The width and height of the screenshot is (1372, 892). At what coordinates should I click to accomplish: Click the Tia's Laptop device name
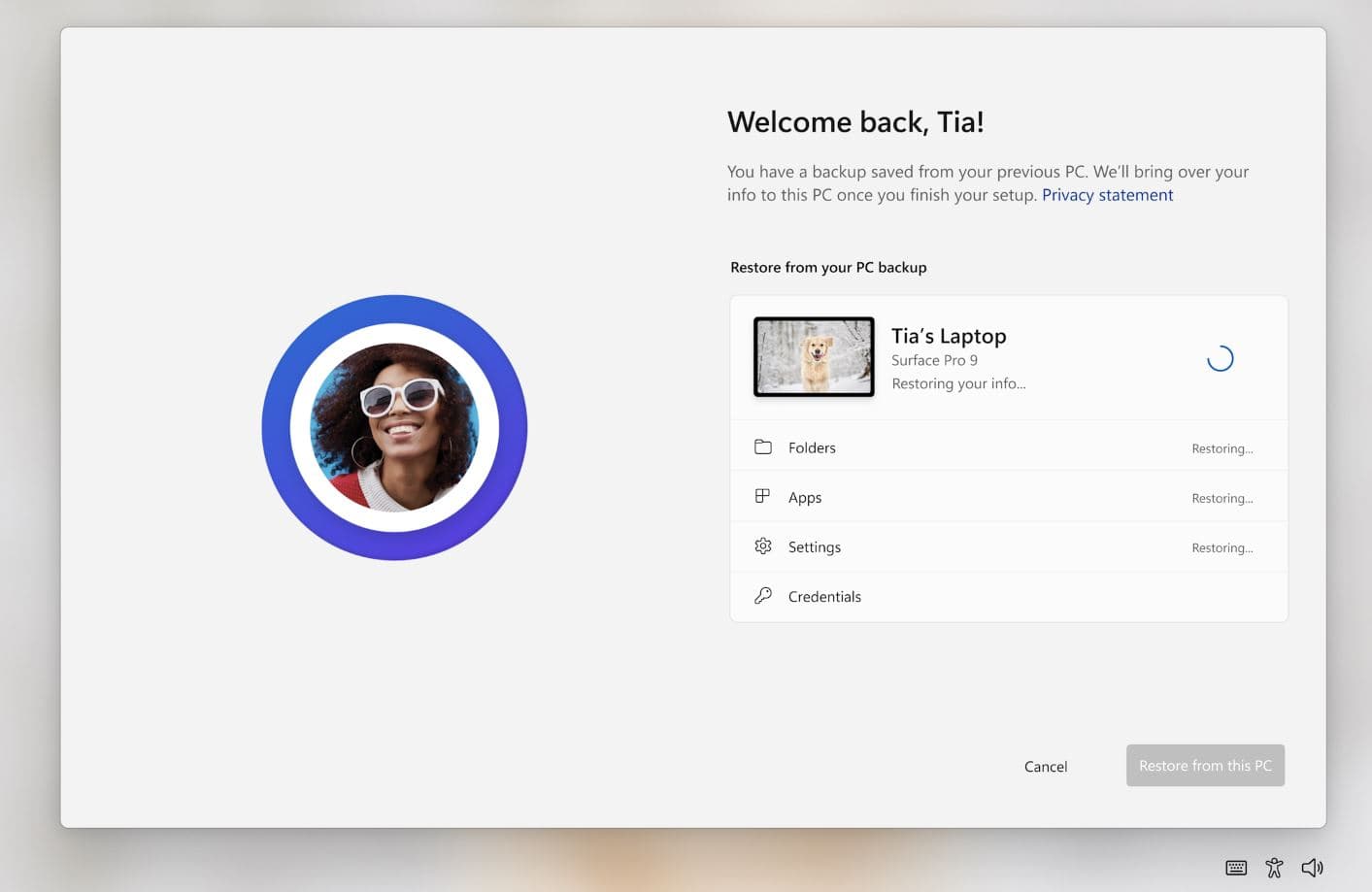point(949,336)
